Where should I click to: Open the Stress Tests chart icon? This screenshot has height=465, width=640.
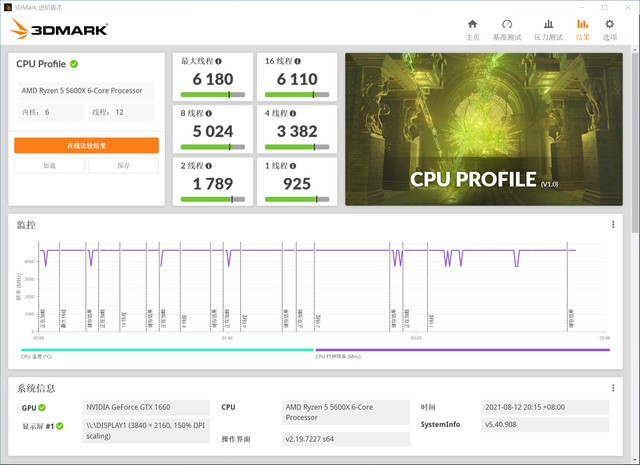[x=549, y=24]
